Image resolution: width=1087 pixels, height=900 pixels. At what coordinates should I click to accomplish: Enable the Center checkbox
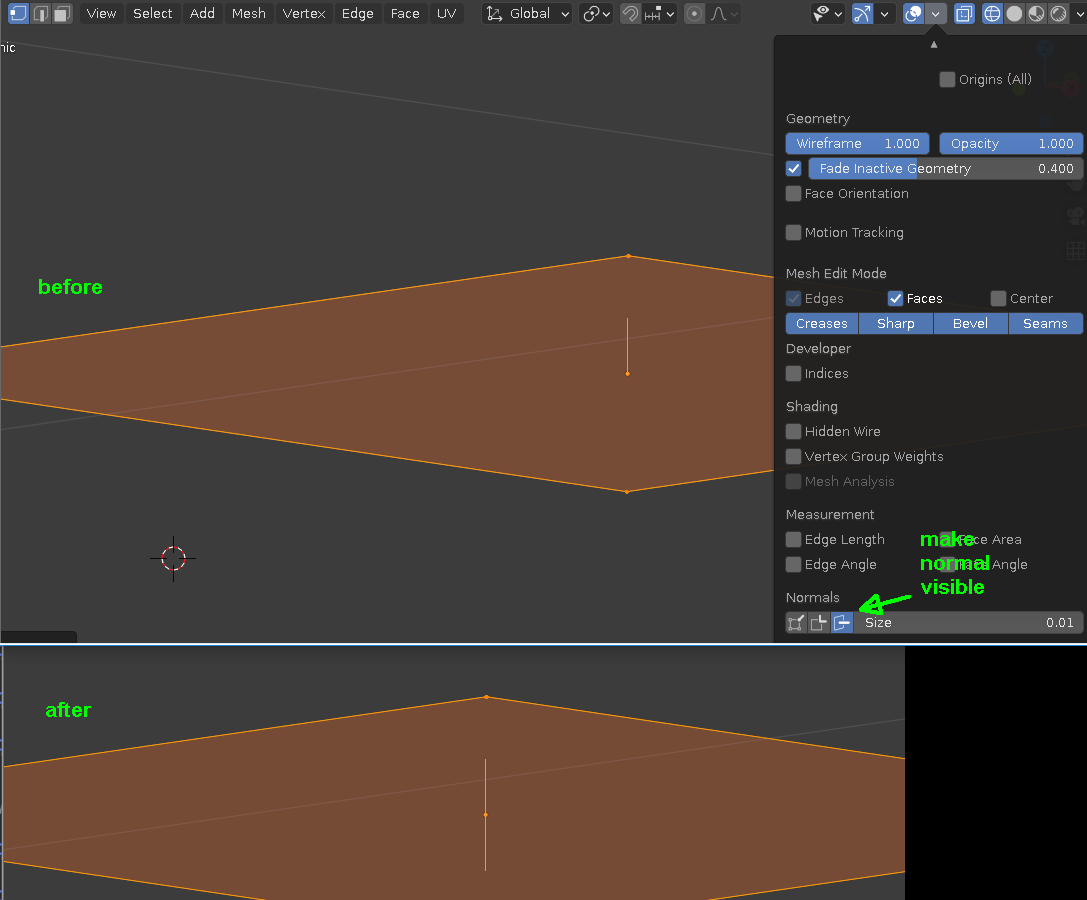point(998,299)
